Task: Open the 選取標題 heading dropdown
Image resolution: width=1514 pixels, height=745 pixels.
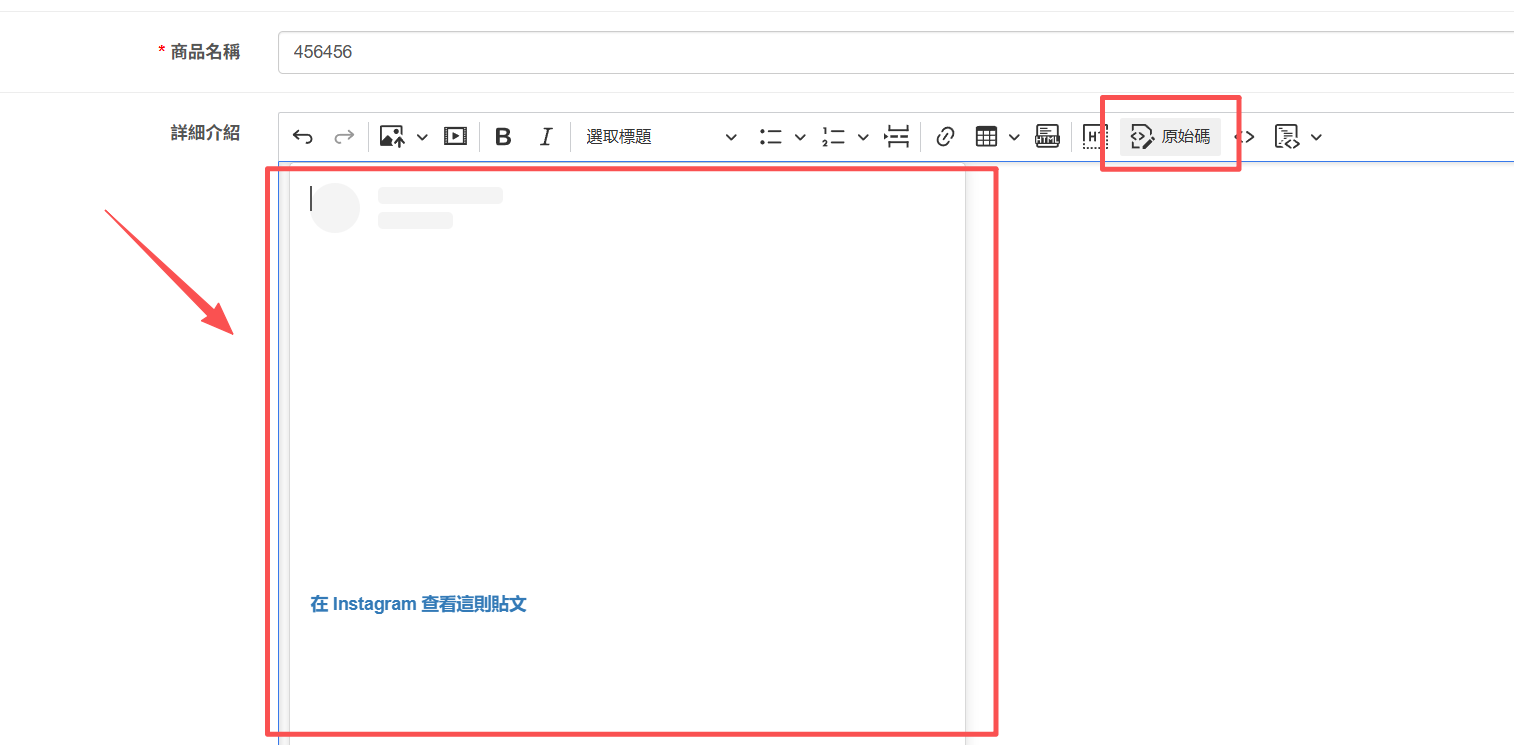Action: point(661,137)
